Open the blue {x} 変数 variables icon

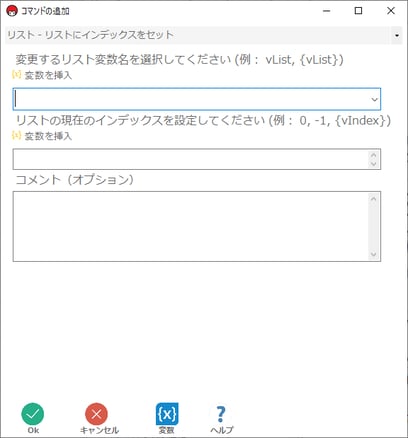pyautogui.click(x=167, y=414)
